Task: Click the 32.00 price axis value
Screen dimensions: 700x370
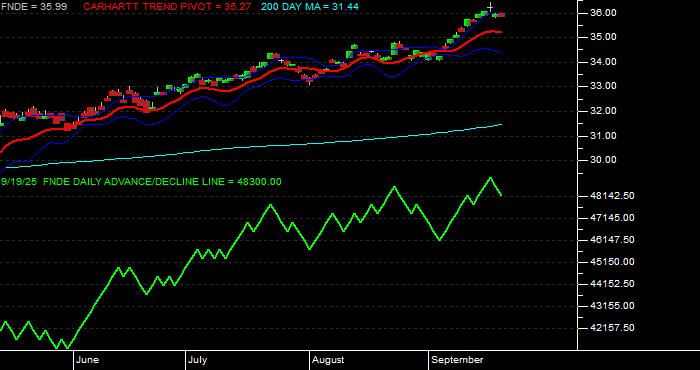Action: (604, 111)
